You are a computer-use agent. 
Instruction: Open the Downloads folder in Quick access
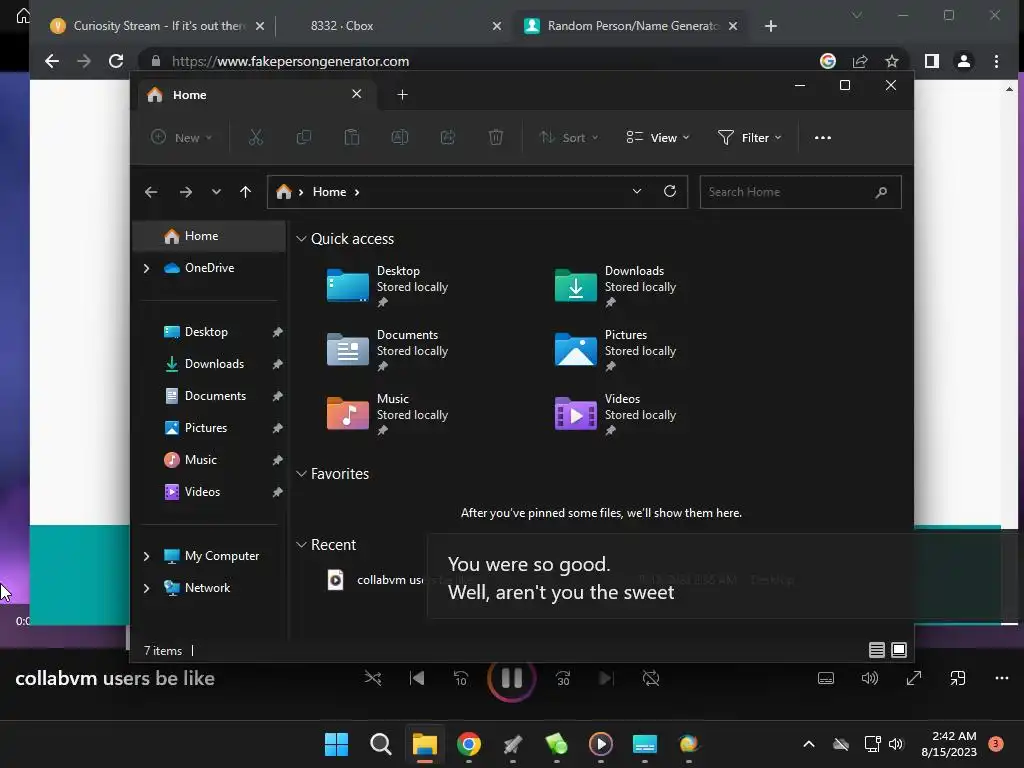tap(615, 285)
